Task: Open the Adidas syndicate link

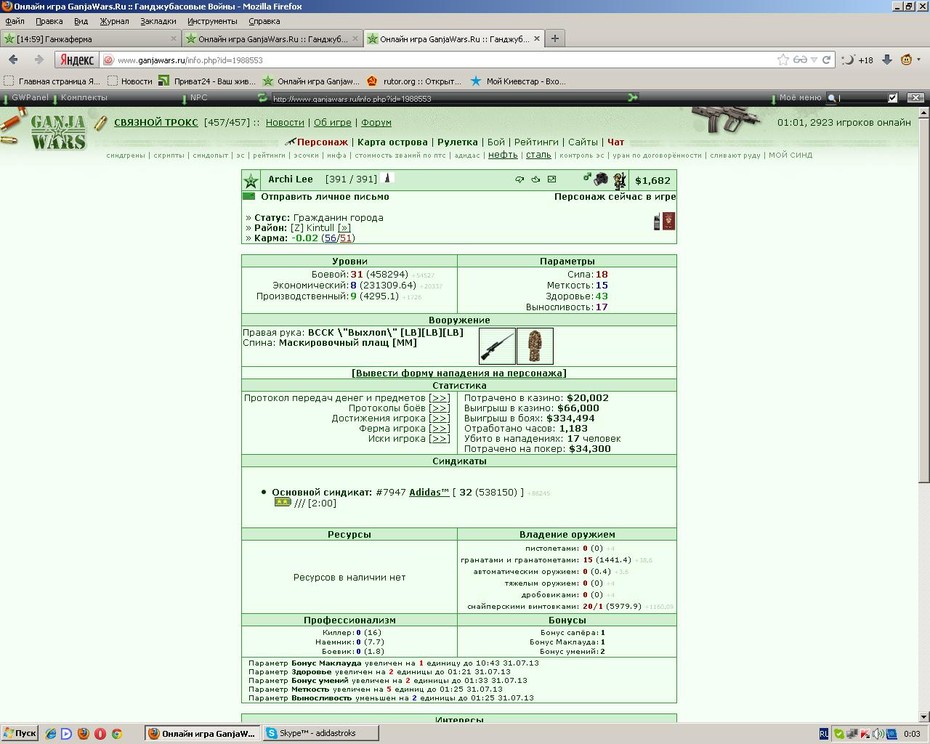Action: [x=429, y=492]
